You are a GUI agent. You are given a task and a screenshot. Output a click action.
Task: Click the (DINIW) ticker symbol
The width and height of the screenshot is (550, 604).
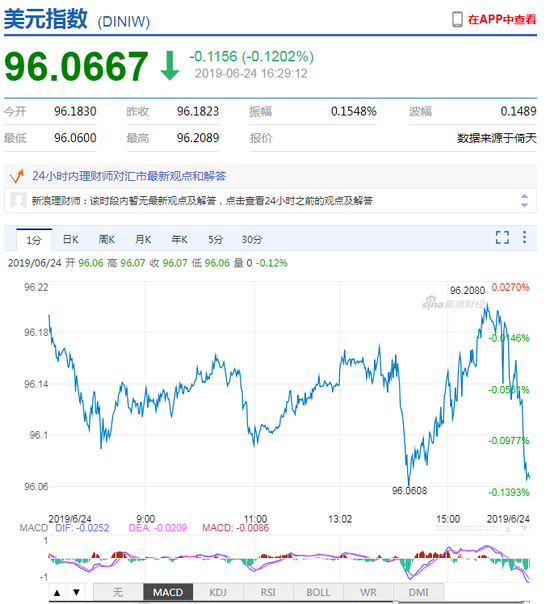pyautogui.click(x=124, y=22)
